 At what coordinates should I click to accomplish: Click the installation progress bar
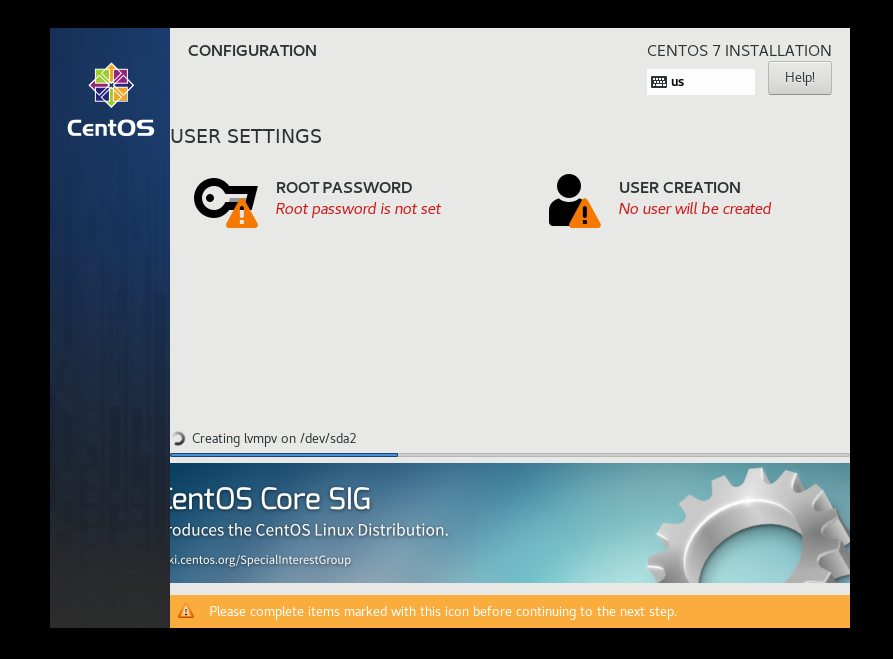(510, 455)
